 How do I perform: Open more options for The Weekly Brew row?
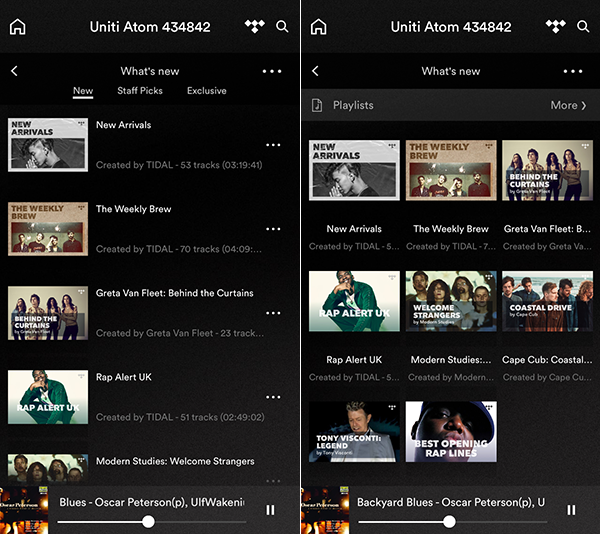click(x=273, y=229)
